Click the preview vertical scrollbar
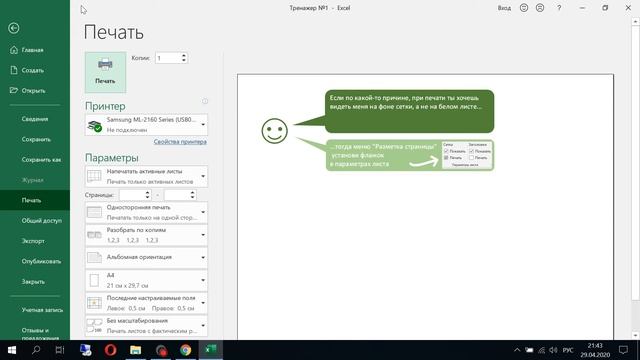 636,178
